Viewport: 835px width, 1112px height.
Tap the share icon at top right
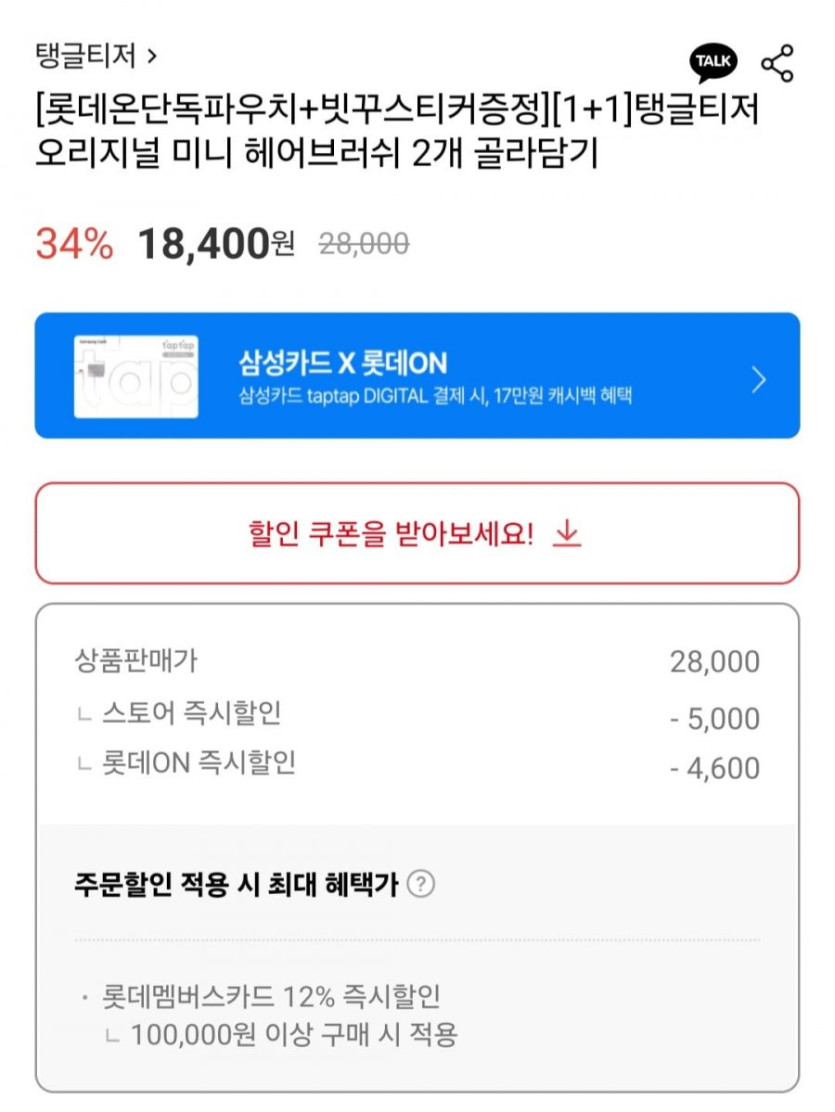tap(777, 63)
